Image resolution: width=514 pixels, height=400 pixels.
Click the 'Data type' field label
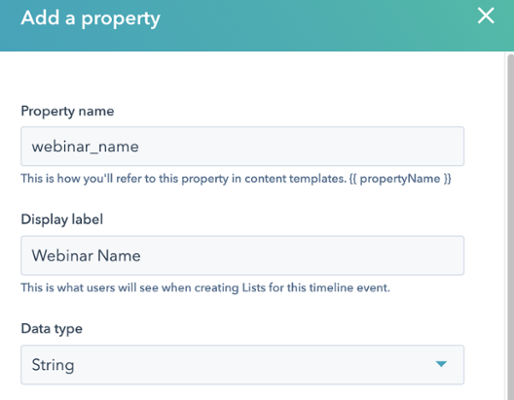[52, 329]
